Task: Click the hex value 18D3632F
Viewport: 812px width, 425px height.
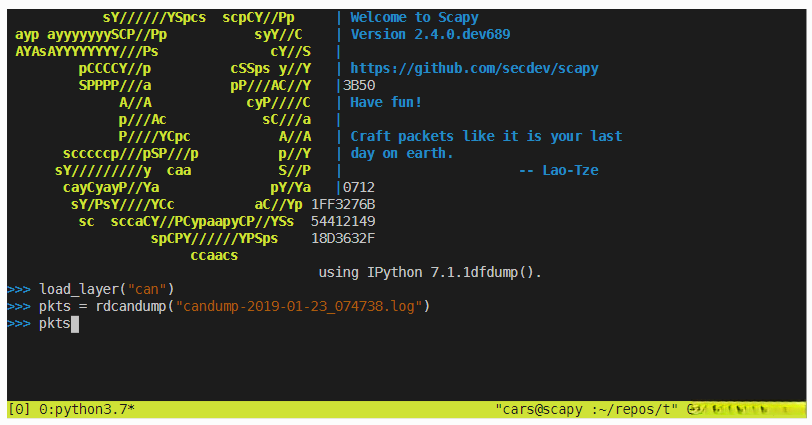Action: click(343, 239)
